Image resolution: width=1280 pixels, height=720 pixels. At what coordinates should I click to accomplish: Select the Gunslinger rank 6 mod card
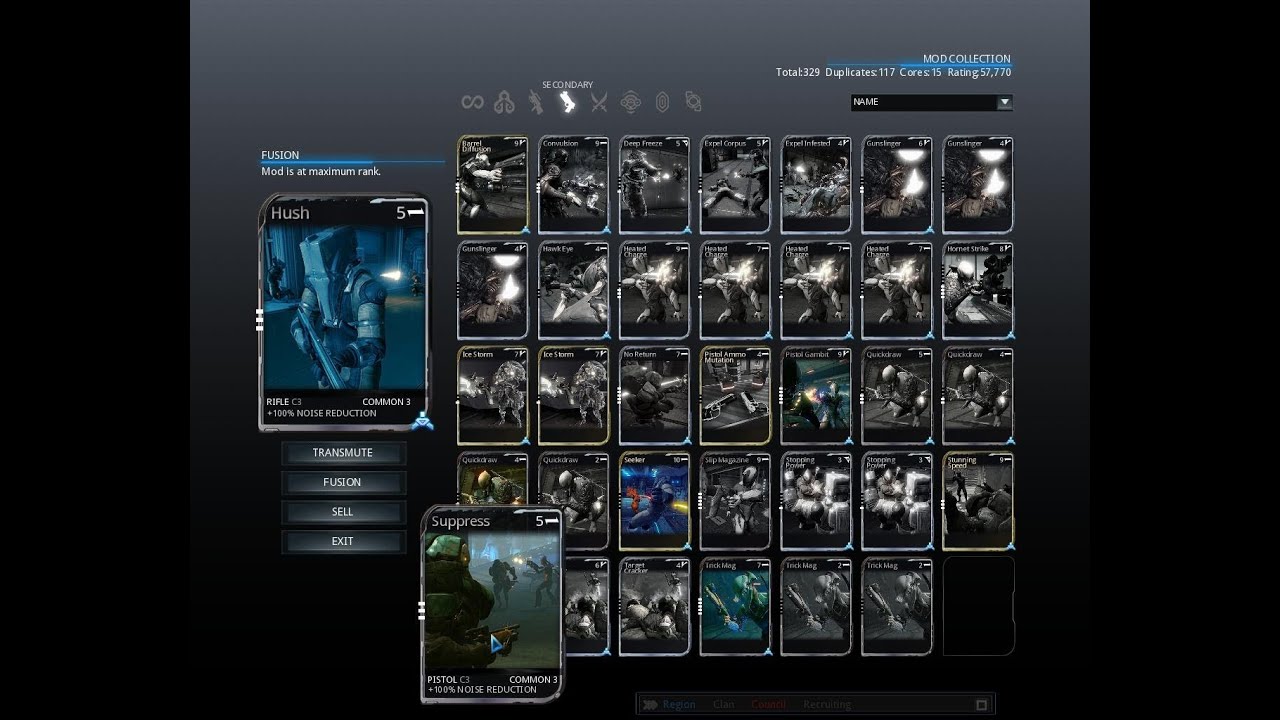click(897, 185)
